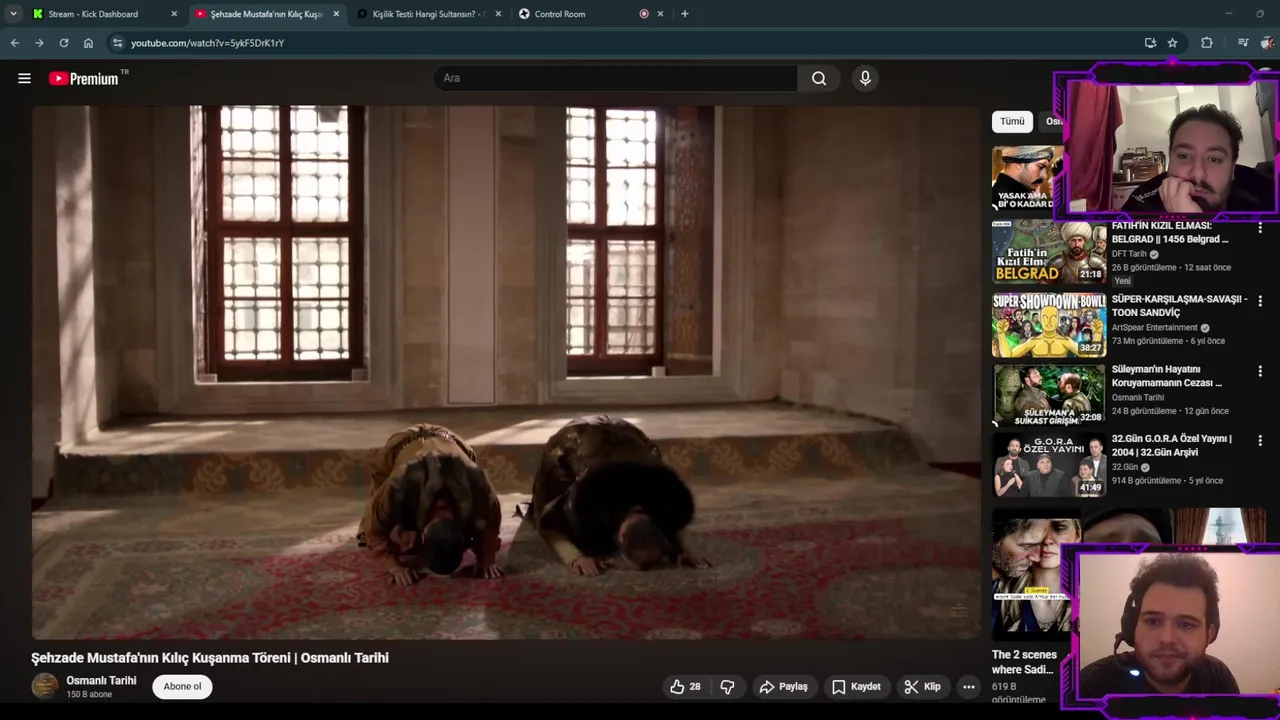The width and height of the screenshot is (1280, 720).
Task: Open media controls icon in toolbar
Action: [x=1243, y=43]
